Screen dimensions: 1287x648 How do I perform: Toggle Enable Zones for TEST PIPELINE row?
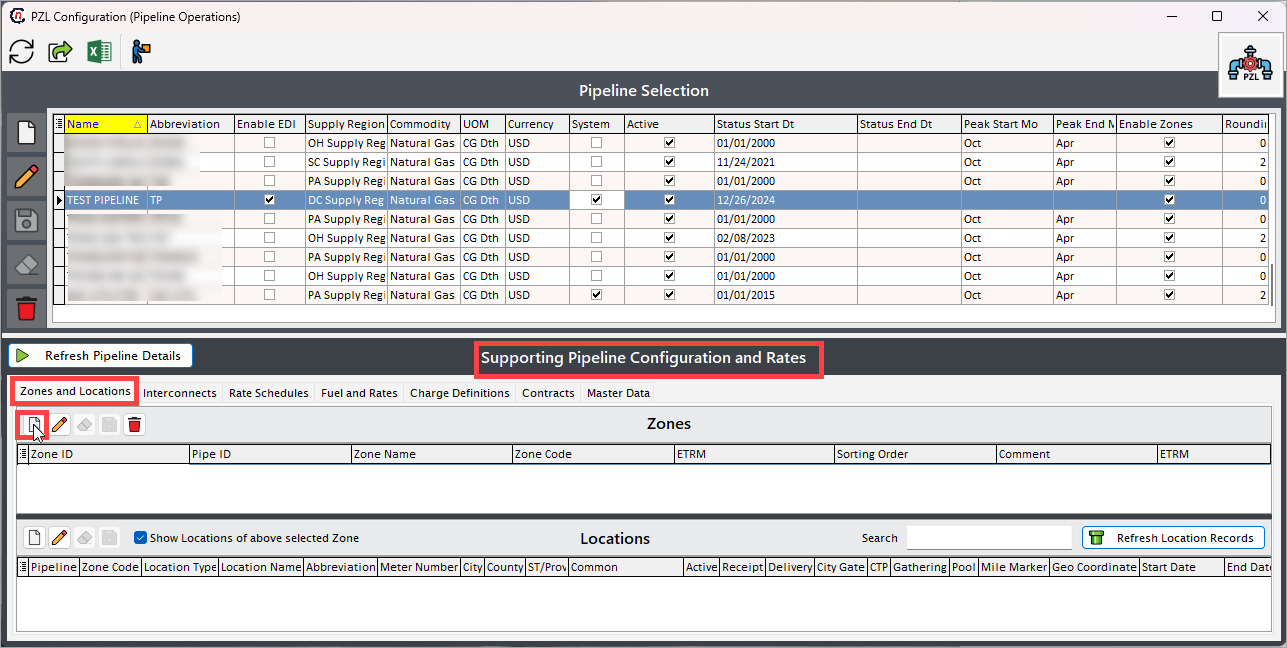pos(1169,200)
